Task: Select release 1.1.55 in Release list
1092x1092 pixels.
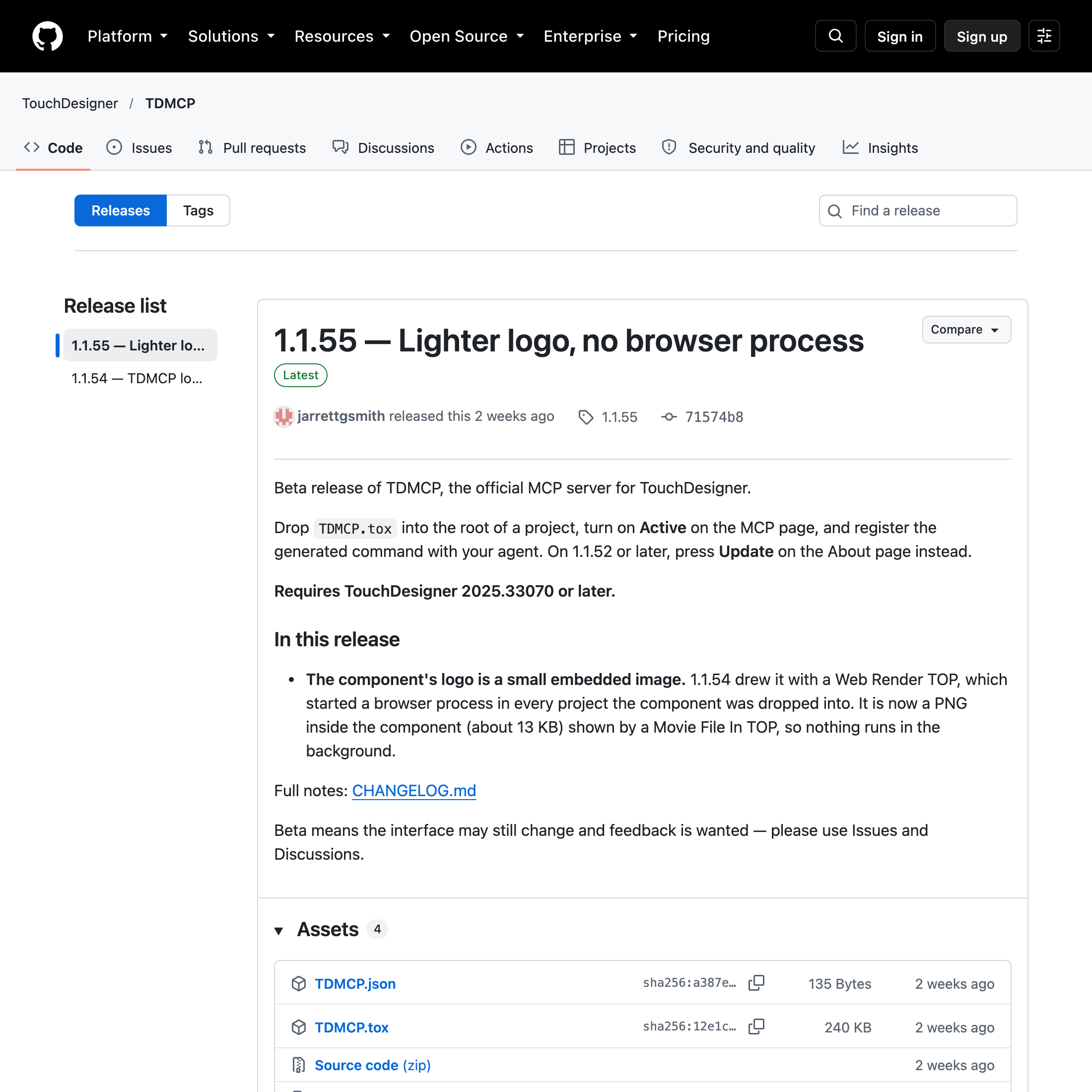Action: click(140, 345)
